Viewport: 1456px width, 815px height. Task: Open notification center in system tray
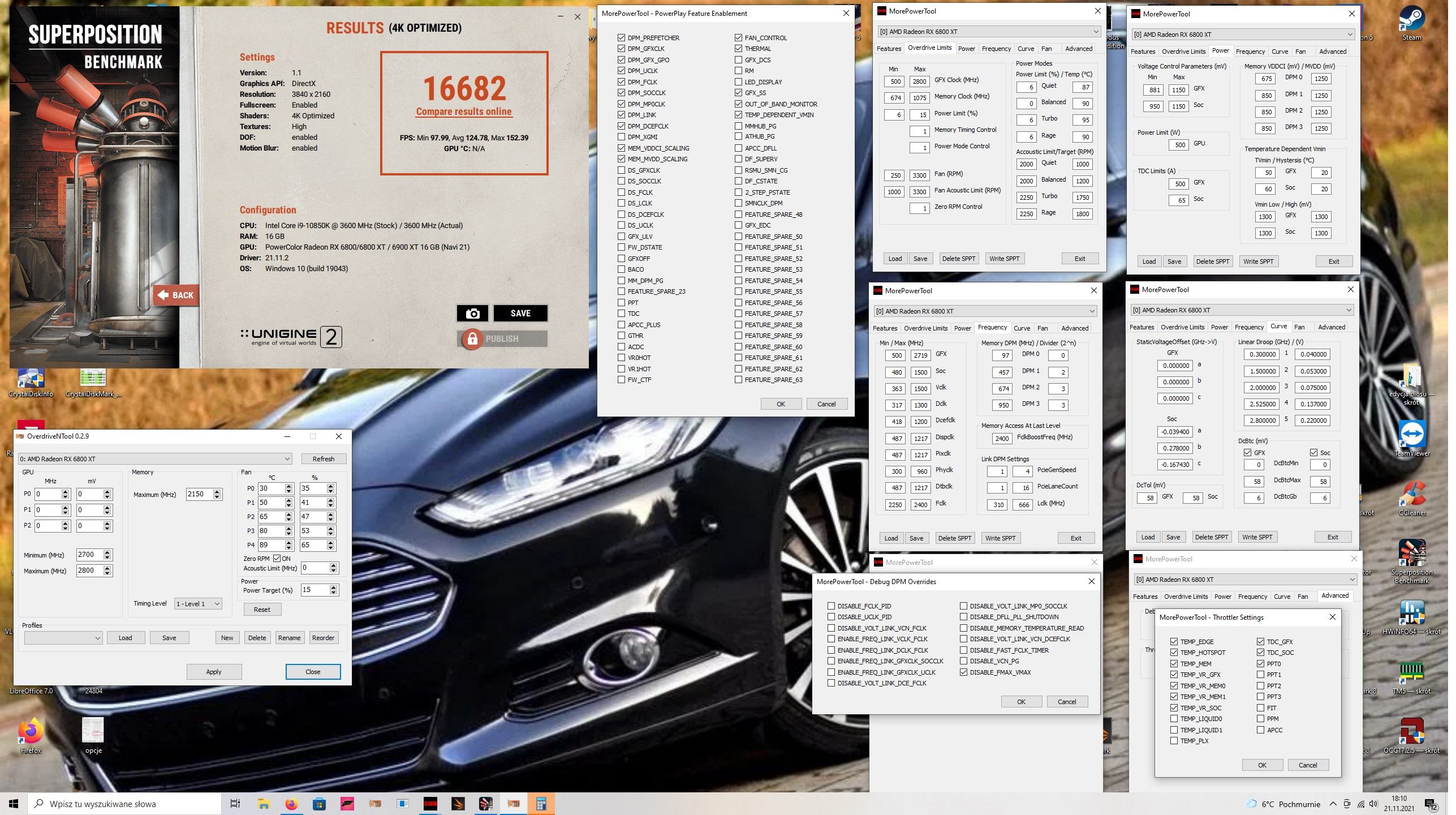point(1432,804)
